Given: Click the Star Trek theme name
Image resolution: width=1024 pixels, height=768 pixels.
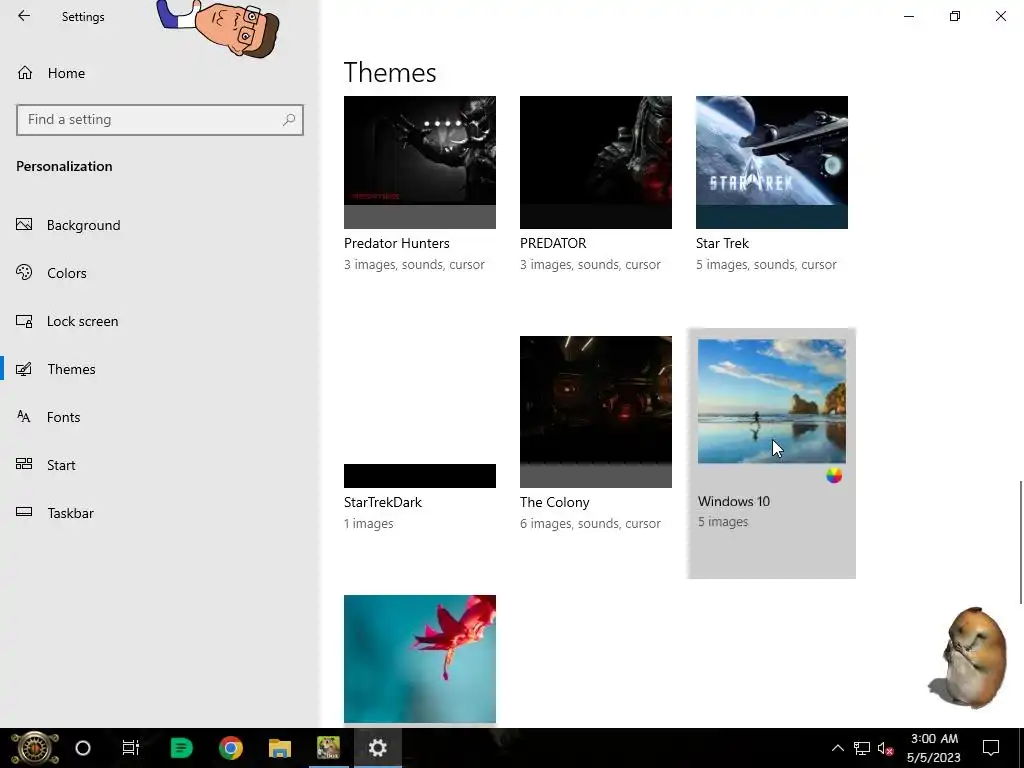Looking at the screenshot, I should click(722, 243).
